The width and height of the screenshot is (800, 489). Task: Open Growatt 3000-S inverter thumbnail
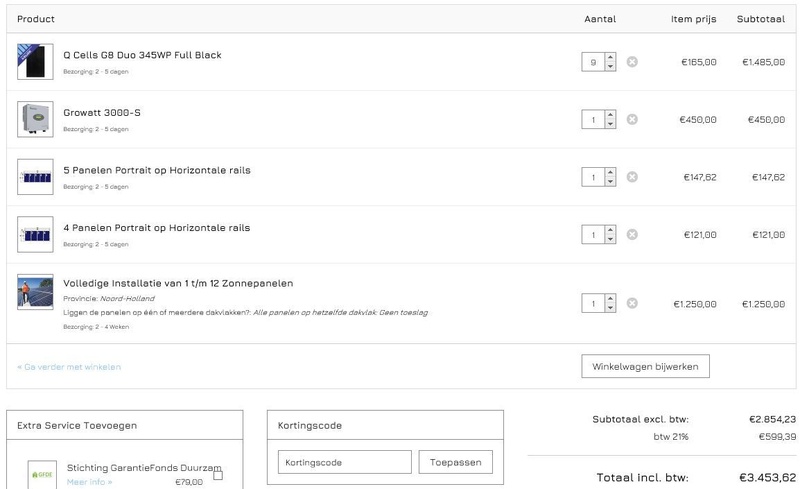click(x=35, y=119)
